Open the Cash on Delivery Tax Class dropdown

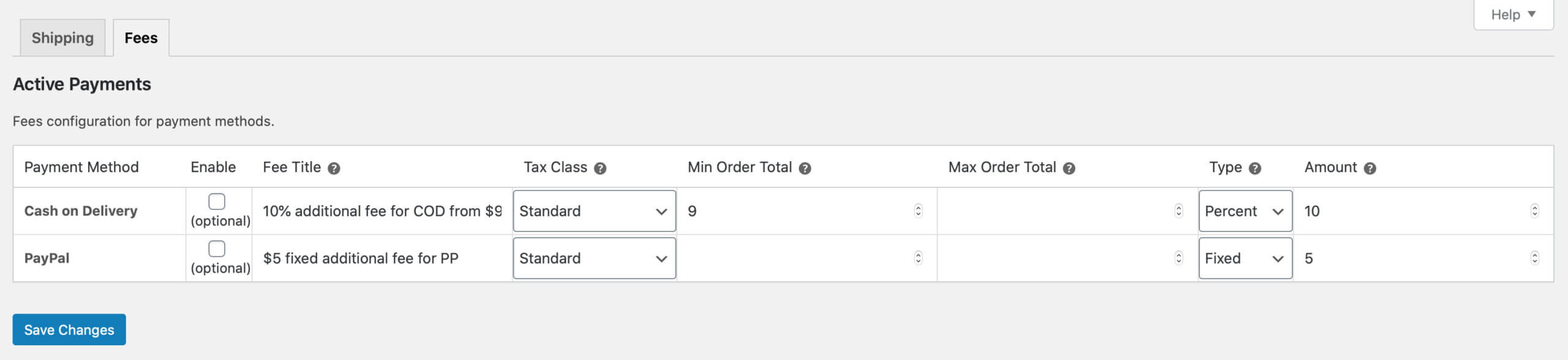594,211
